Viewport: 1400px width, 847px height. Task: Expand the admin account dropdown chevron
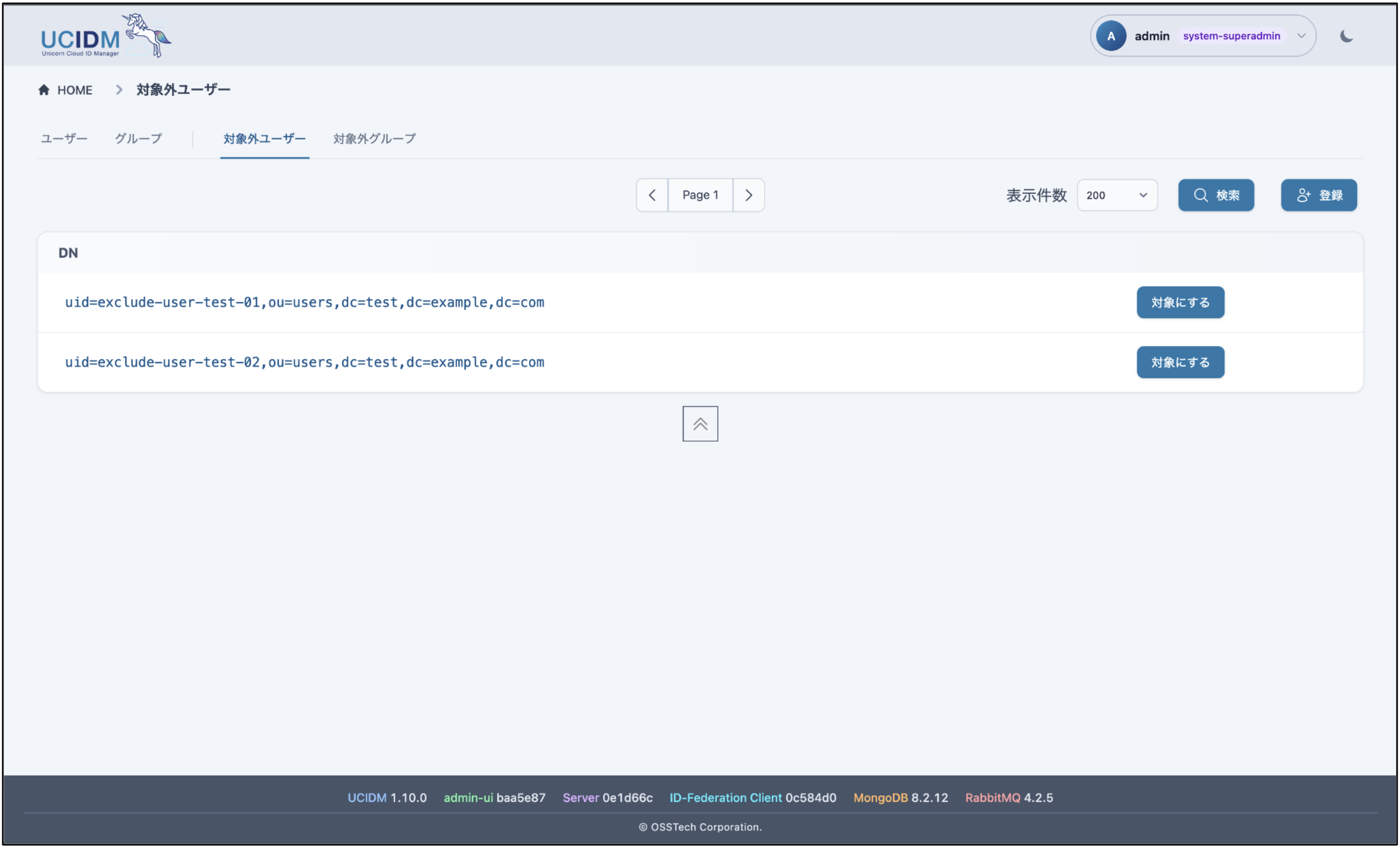pyautogui.click(x=1301, y=36)
